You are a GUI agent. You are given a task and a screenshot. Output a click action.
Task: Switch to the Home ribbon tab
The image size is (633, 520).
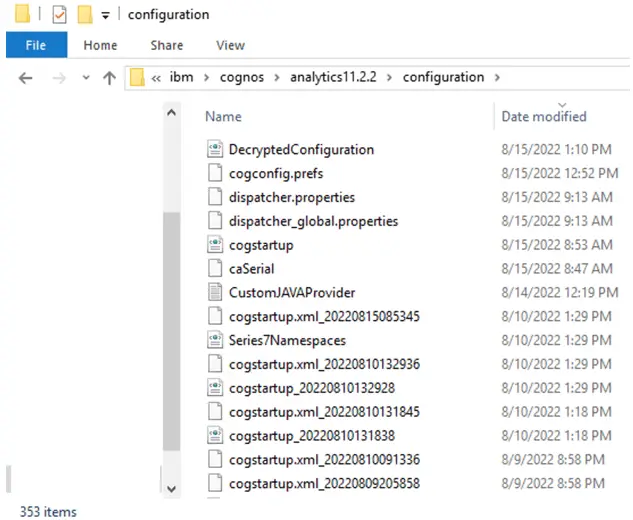pyautogui.click(x=100, y=45)
